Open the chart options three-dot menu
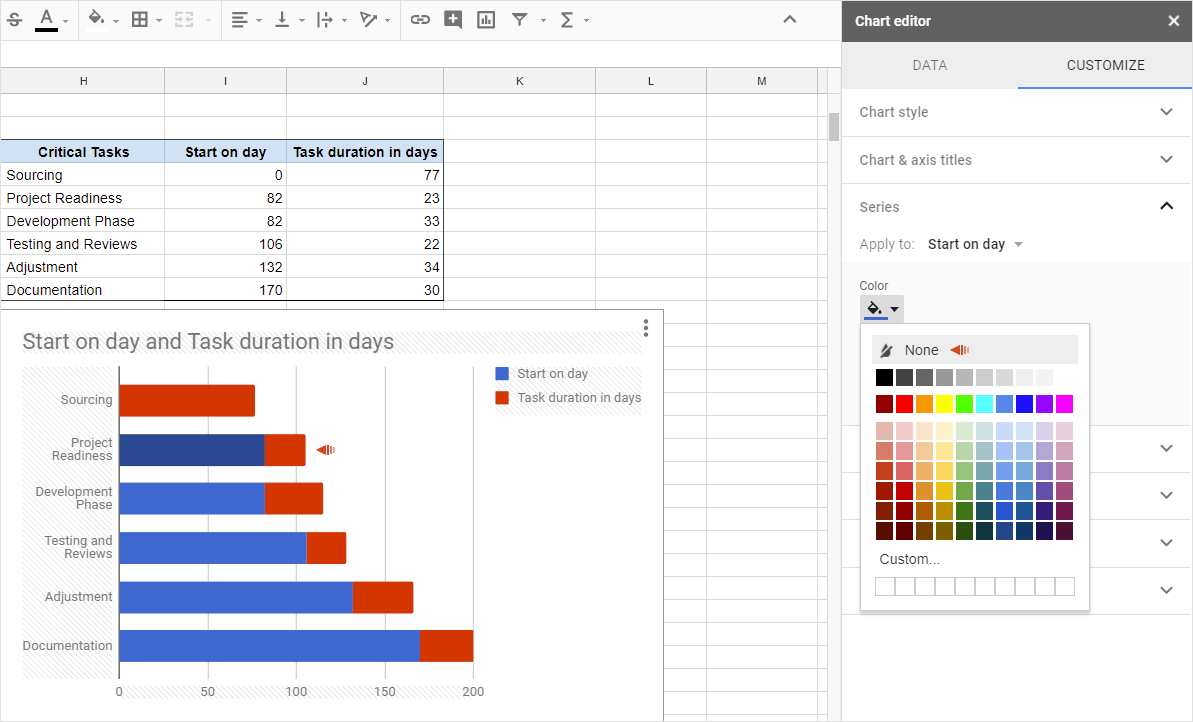1193x722 pixels. [x=645, y=328]
